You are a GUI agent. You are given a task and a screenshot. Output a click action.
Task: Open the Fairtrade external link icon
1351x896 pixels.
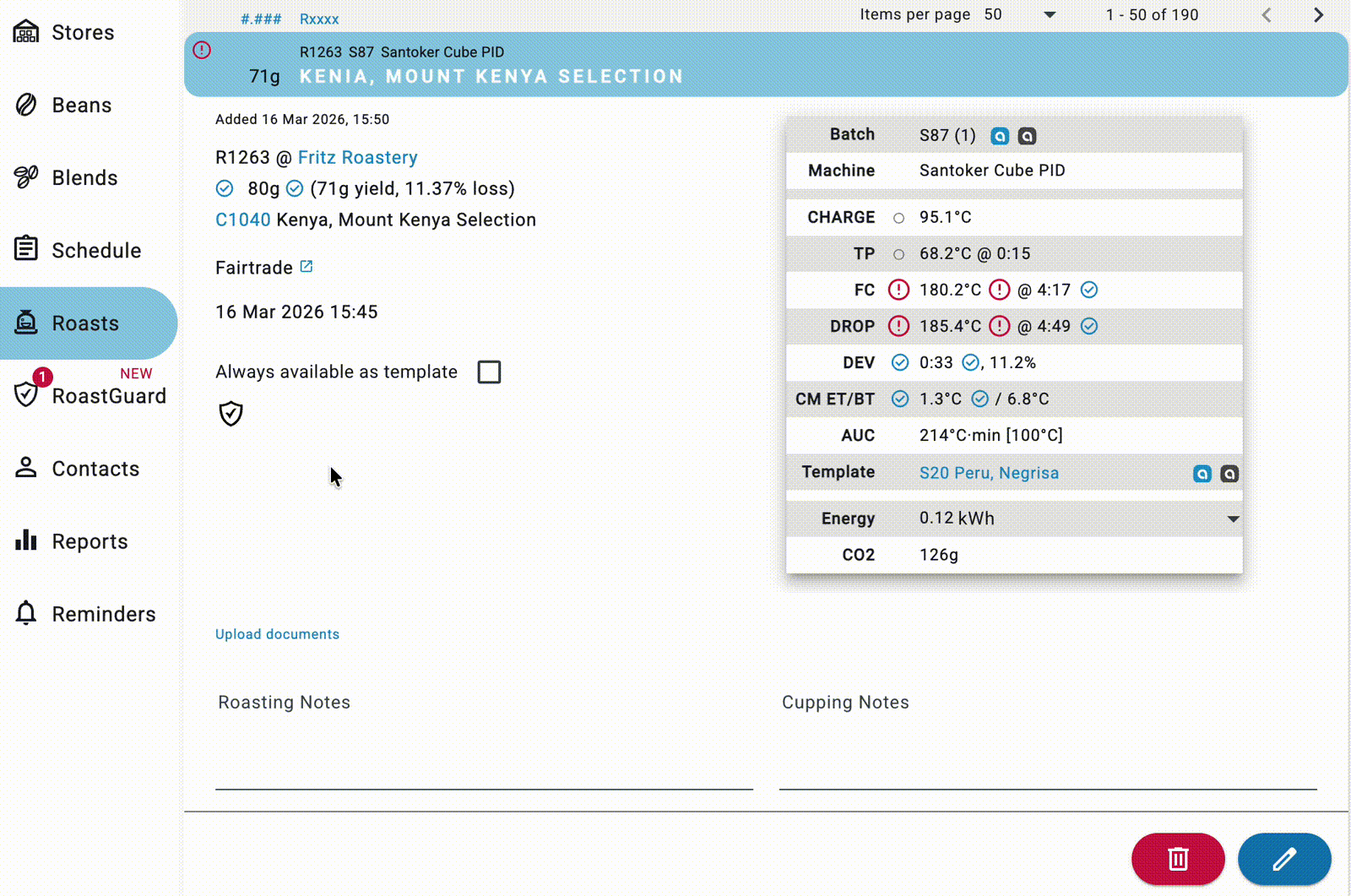tap(307, 267)
